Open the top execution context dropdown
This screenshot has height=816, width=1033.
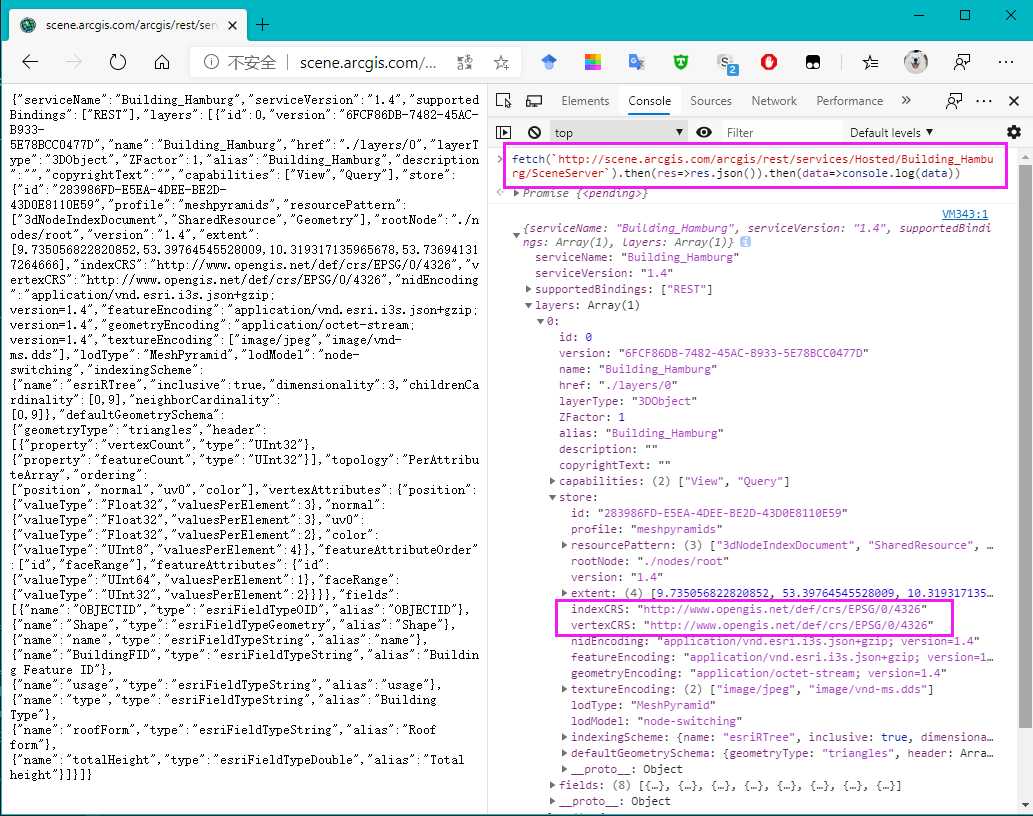pos(617,132)
